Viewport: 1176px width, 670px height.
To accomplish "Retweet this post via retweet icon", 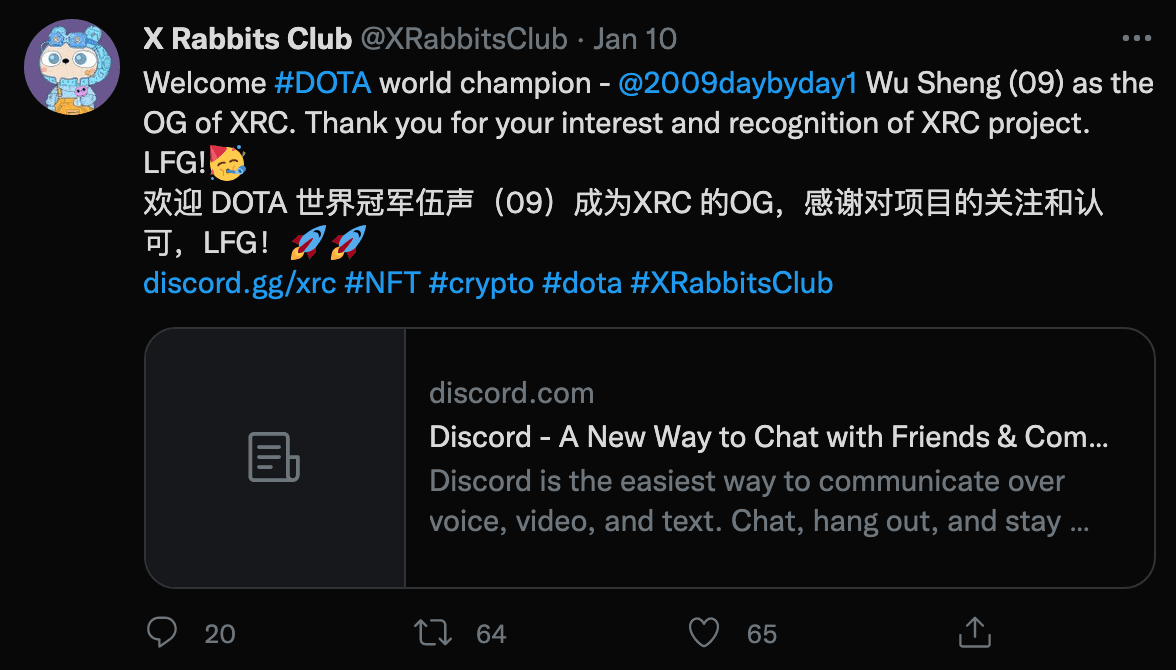I will pyautogui.click(x=433, y=632).
